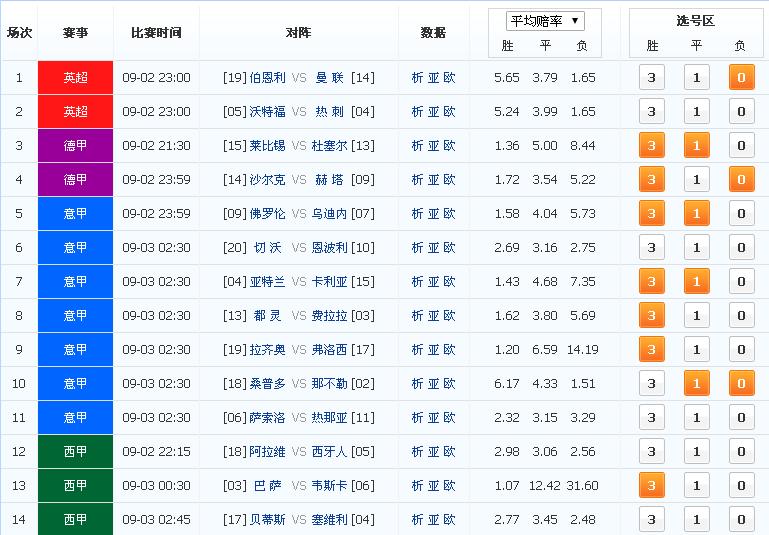The image size is (769, 535).
Task: Click odds value 6.17 for 桑普多 match
Action: [x=507, y=383]
